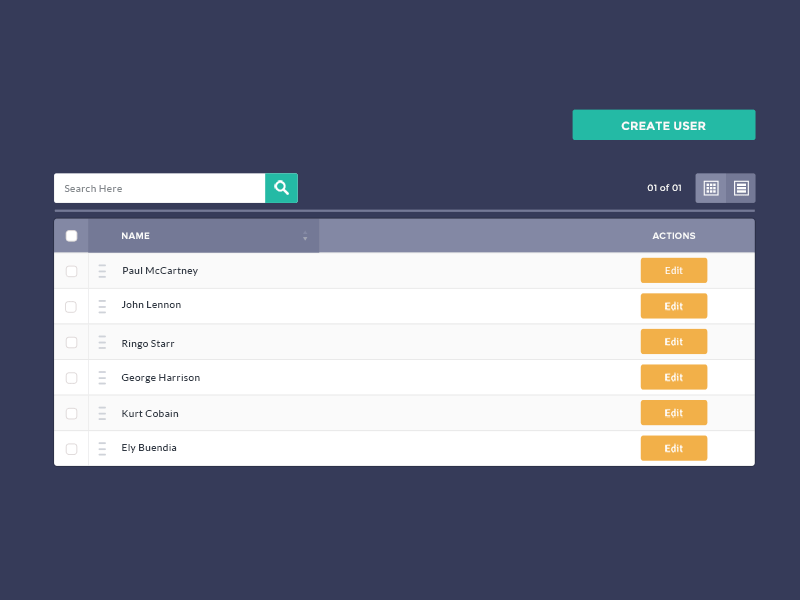Check the box for Paul McCartney
Image resolution: width=800 pixels, height=600 pixels.
tap(71, 271)
